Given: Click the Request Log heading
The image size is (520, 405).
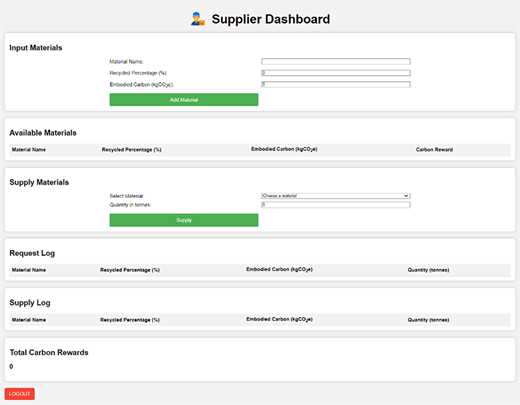Looking at the screenshot, I should pos(32,253).
